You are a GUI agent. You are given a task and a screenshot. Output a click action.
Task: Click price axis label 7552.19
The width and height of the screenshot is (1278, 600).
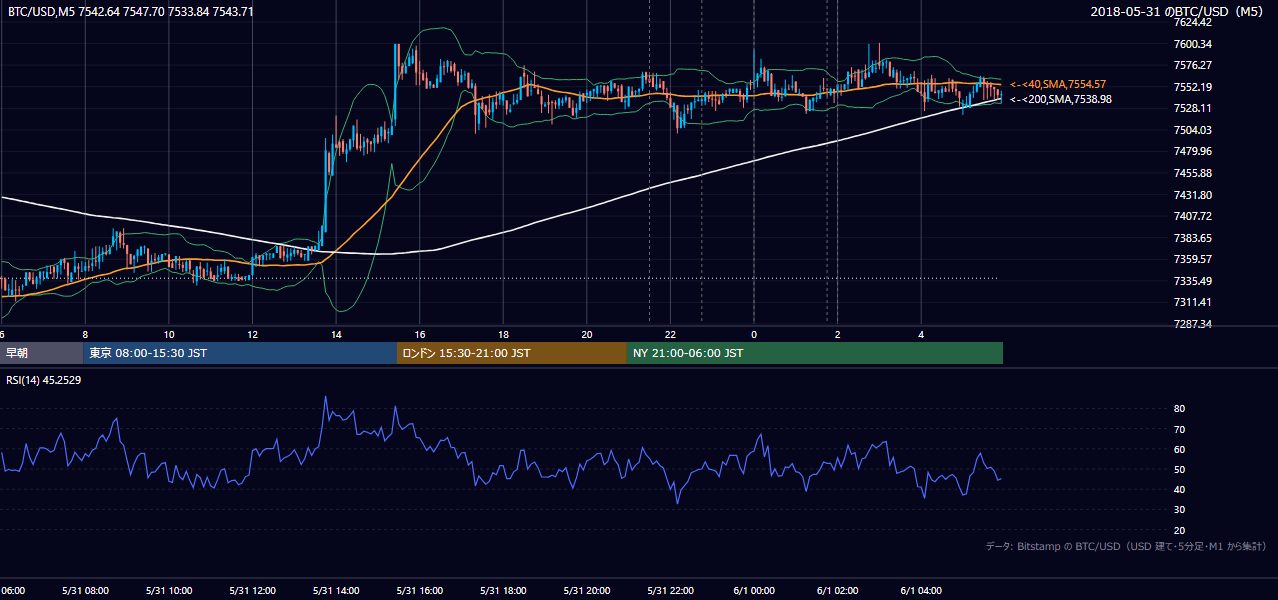[x=1193, y=87]
